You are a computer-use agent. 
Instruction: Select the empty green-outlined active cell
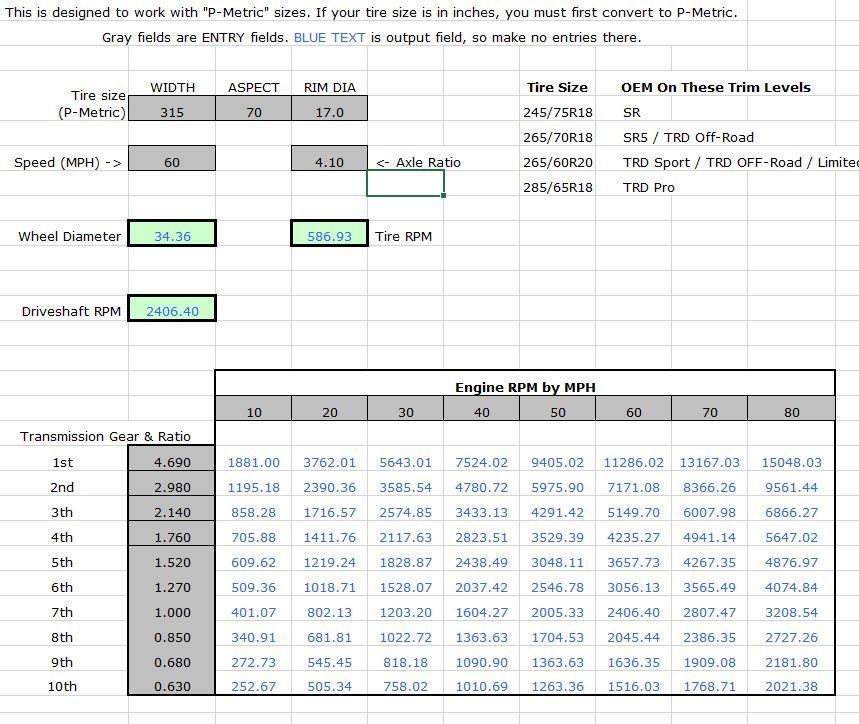click(x=405, y=184)
